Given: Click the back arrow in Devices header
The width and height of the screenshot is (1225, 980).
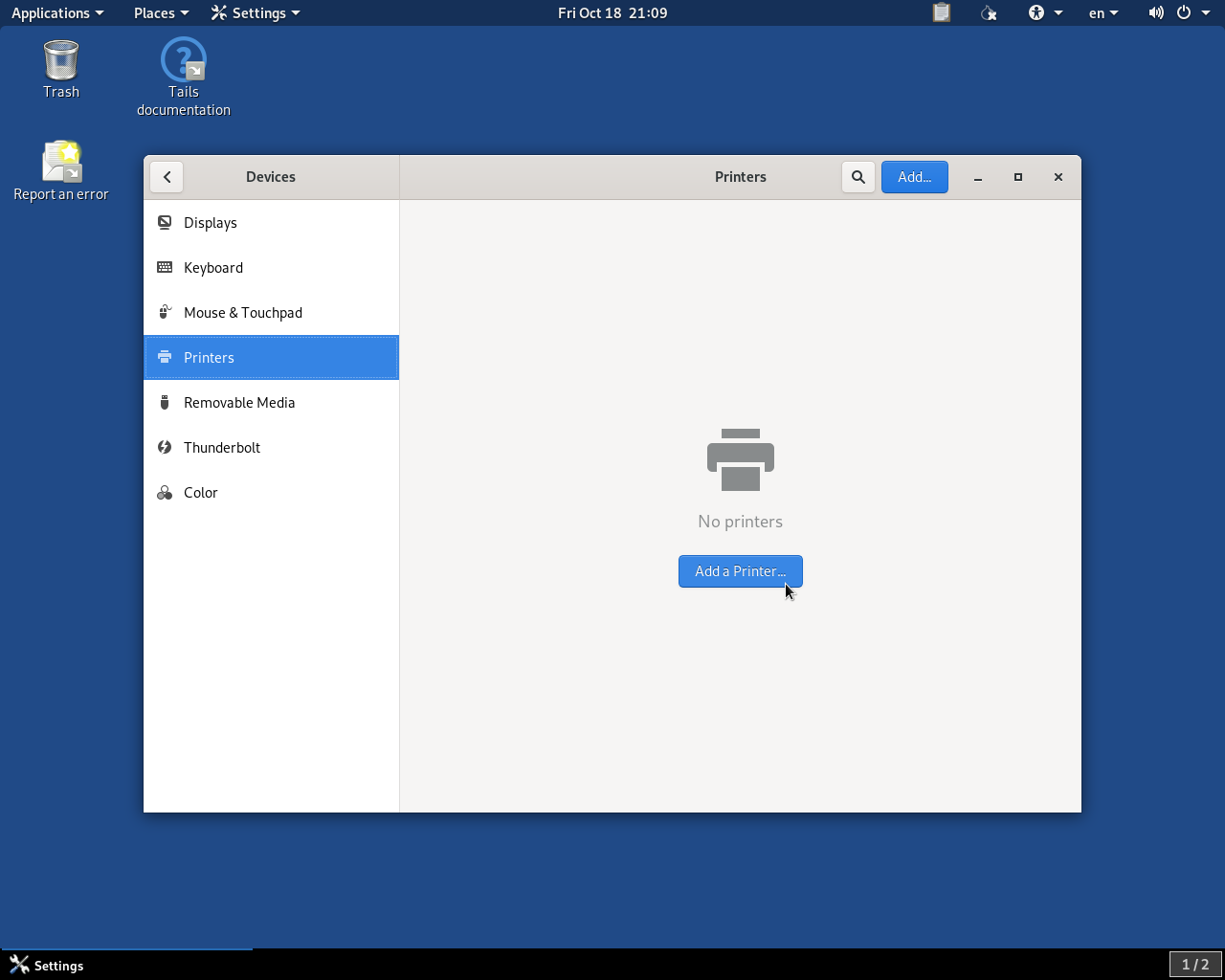Looking at the screenshot, I should [x=167, y=177].
